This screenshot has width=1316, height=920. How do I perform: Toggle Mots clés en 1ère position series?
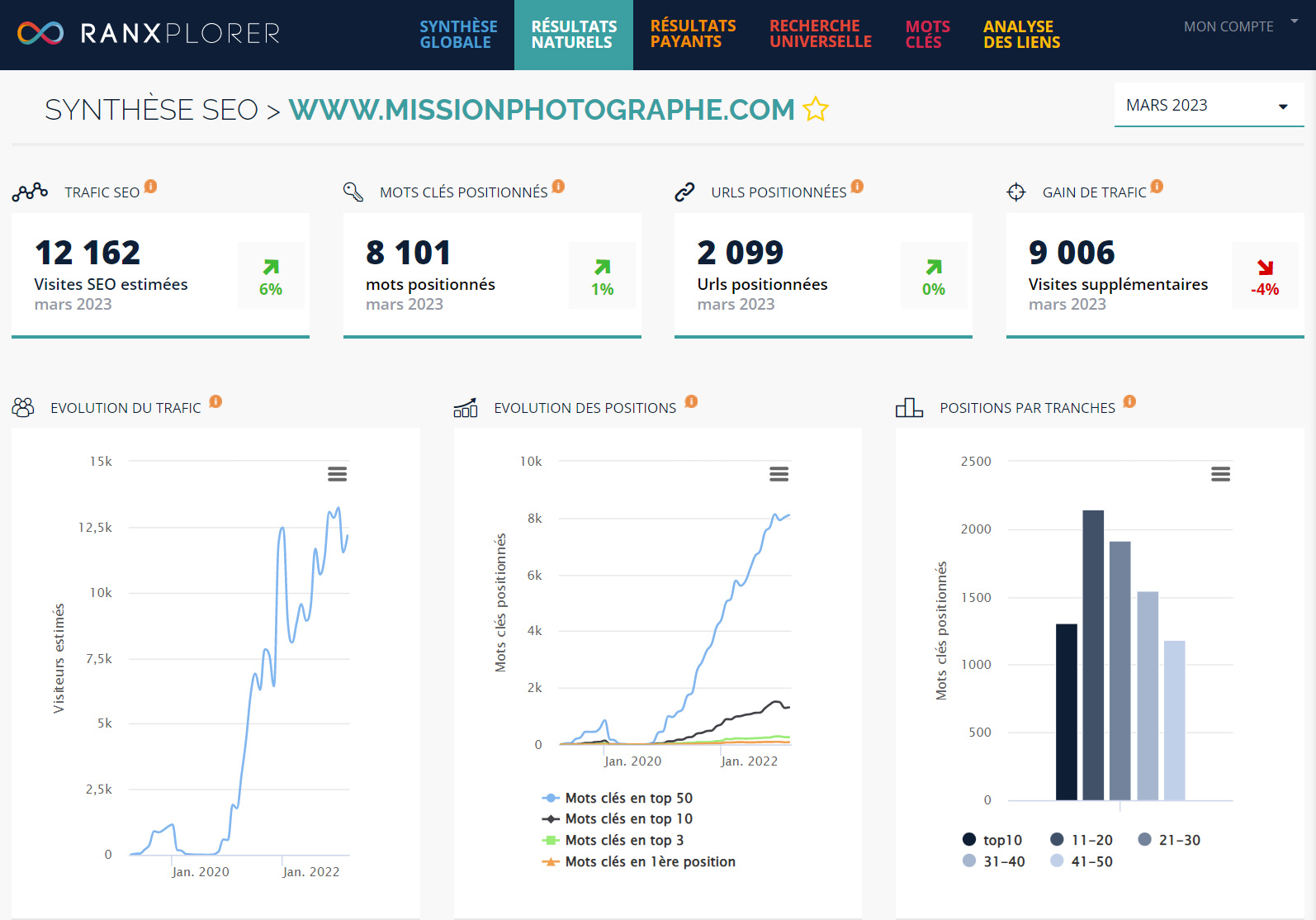click(x=639, y=861)
